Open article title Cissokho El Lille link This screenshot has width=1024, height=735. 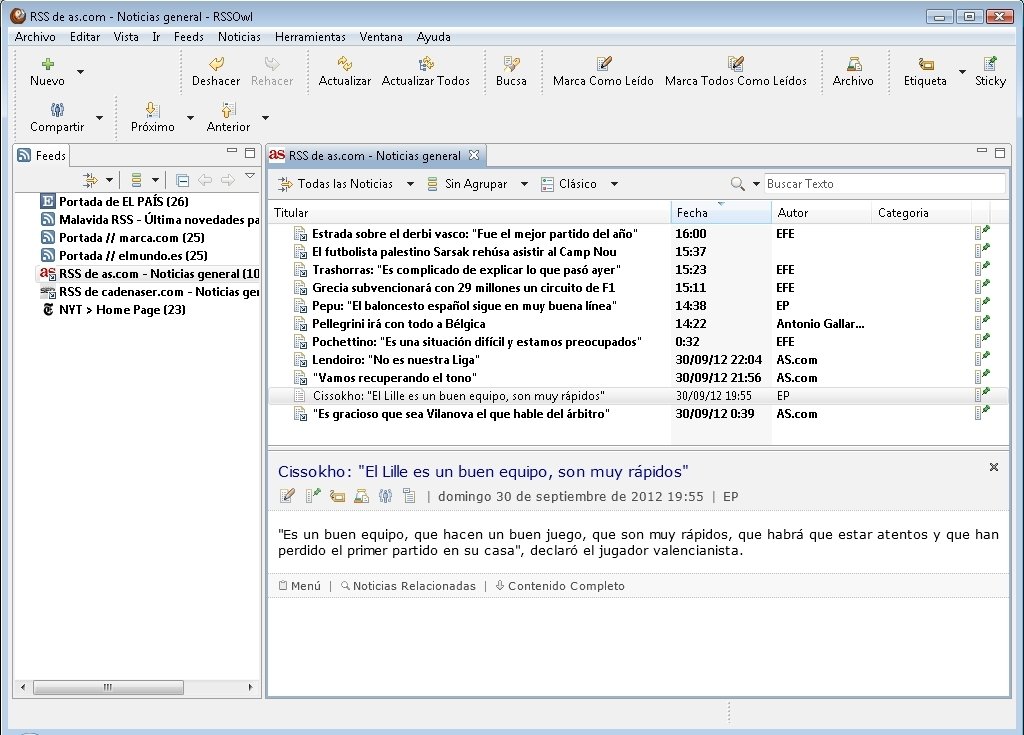coord(483,472)
